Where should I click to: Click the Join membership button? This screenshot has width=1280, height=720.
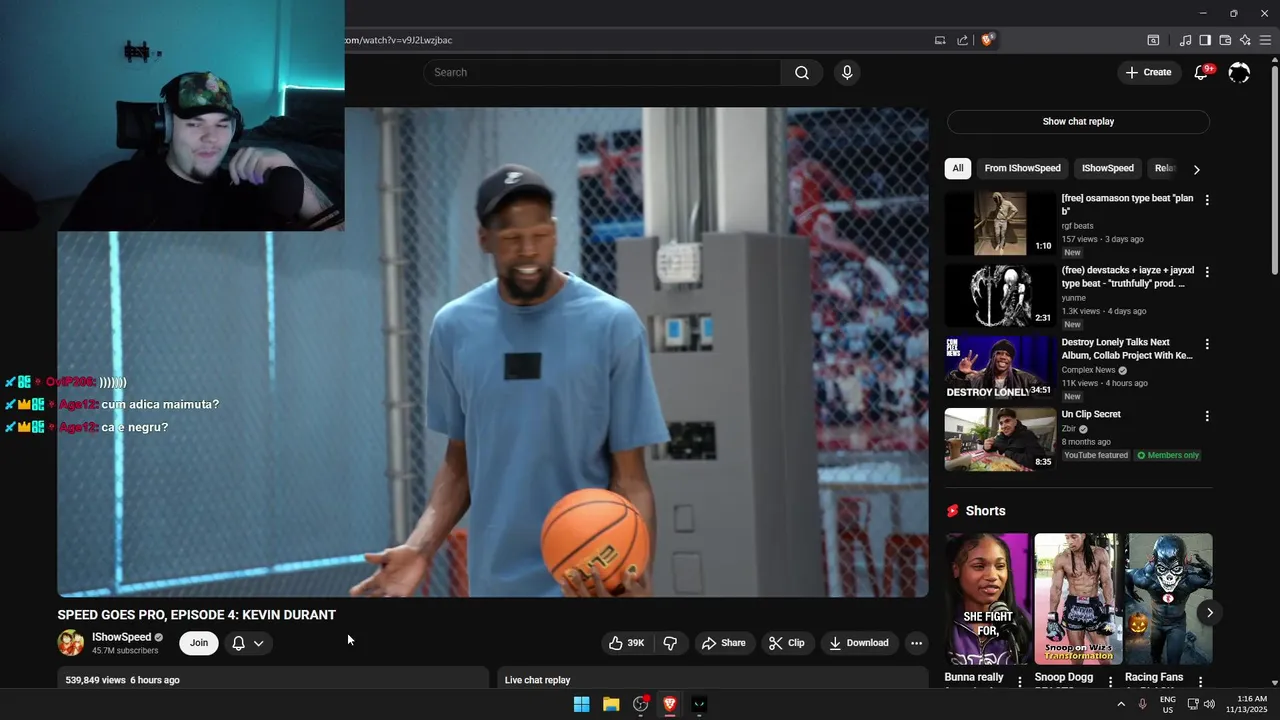[x=199, y=643]
